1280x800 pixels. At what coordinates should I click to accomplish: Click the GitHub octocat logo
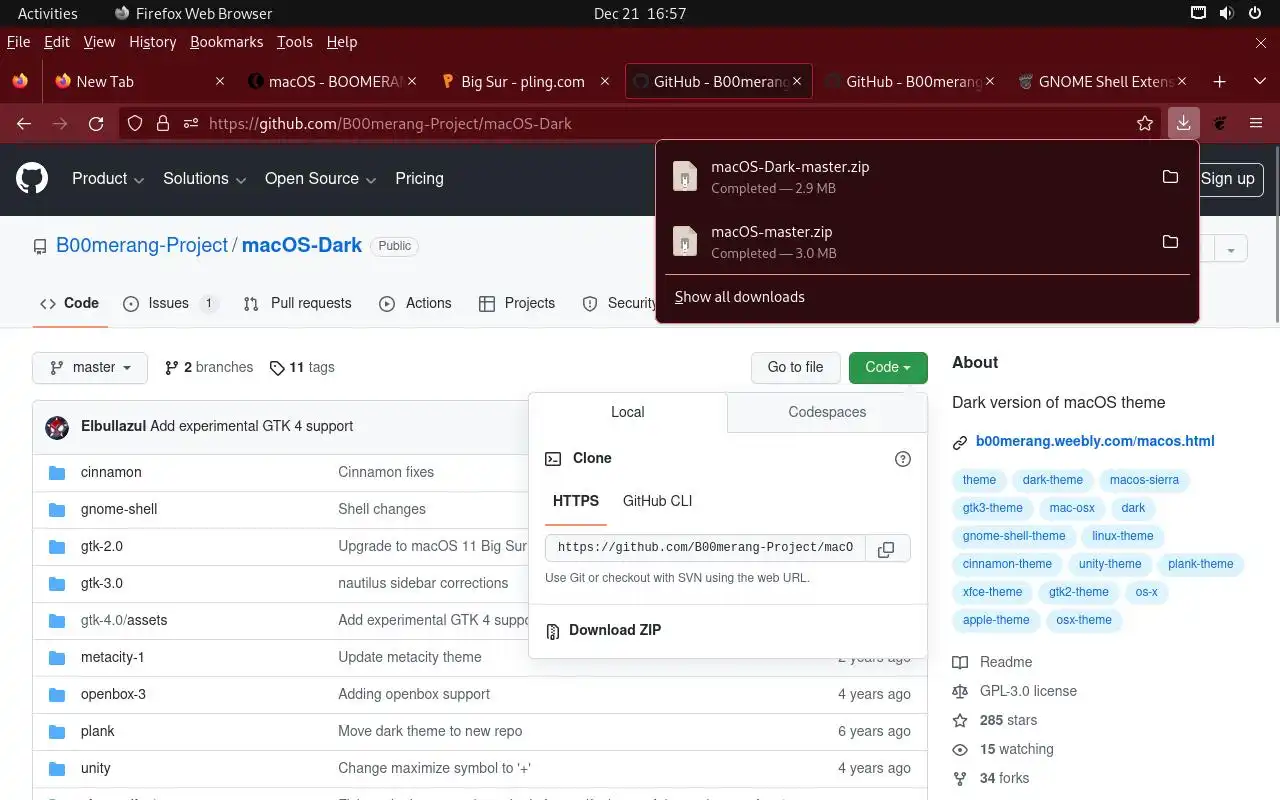point(32,179)
